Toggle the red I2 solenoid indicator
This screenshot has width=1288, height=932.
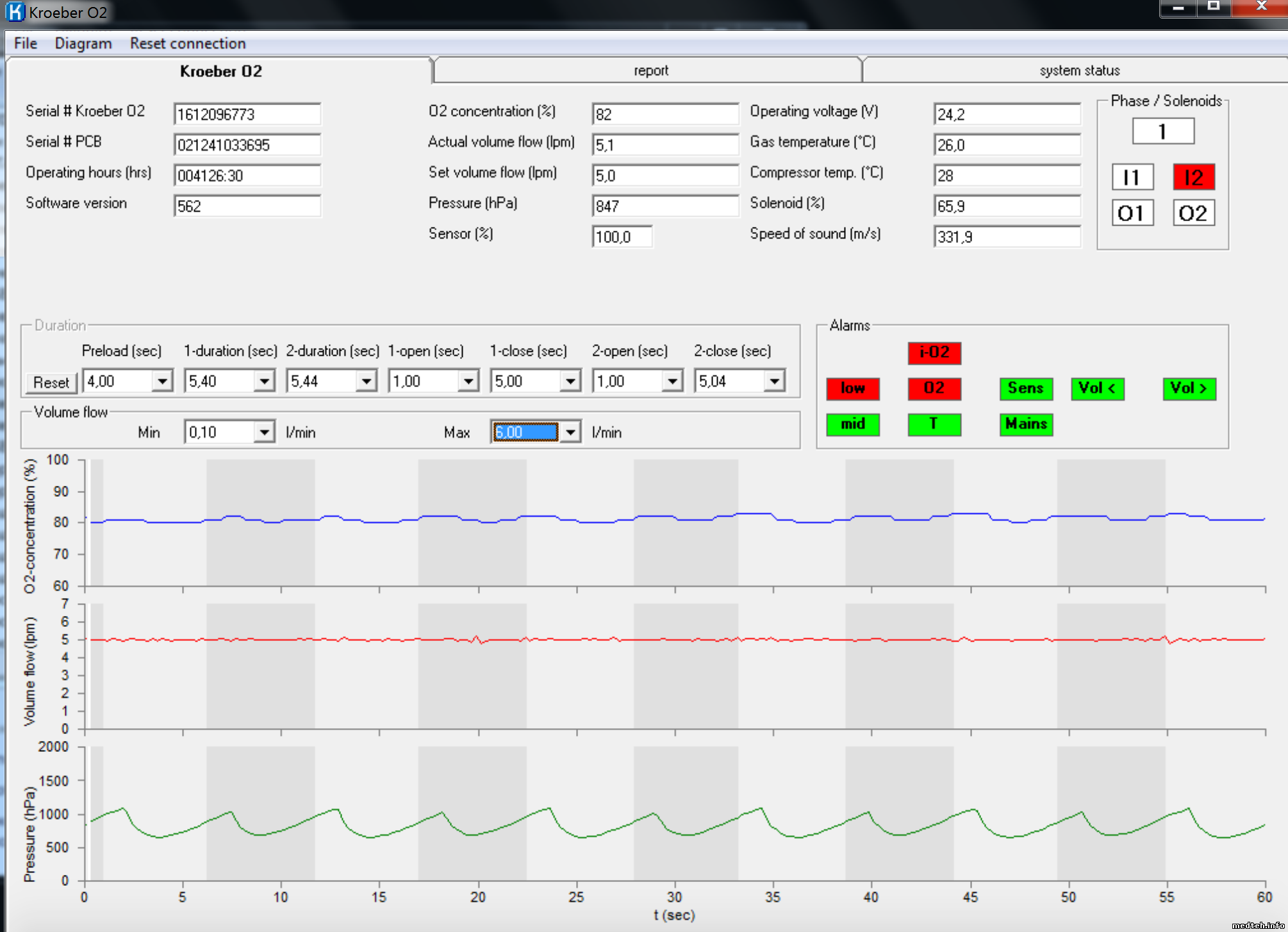click(x=1193, y=177)
